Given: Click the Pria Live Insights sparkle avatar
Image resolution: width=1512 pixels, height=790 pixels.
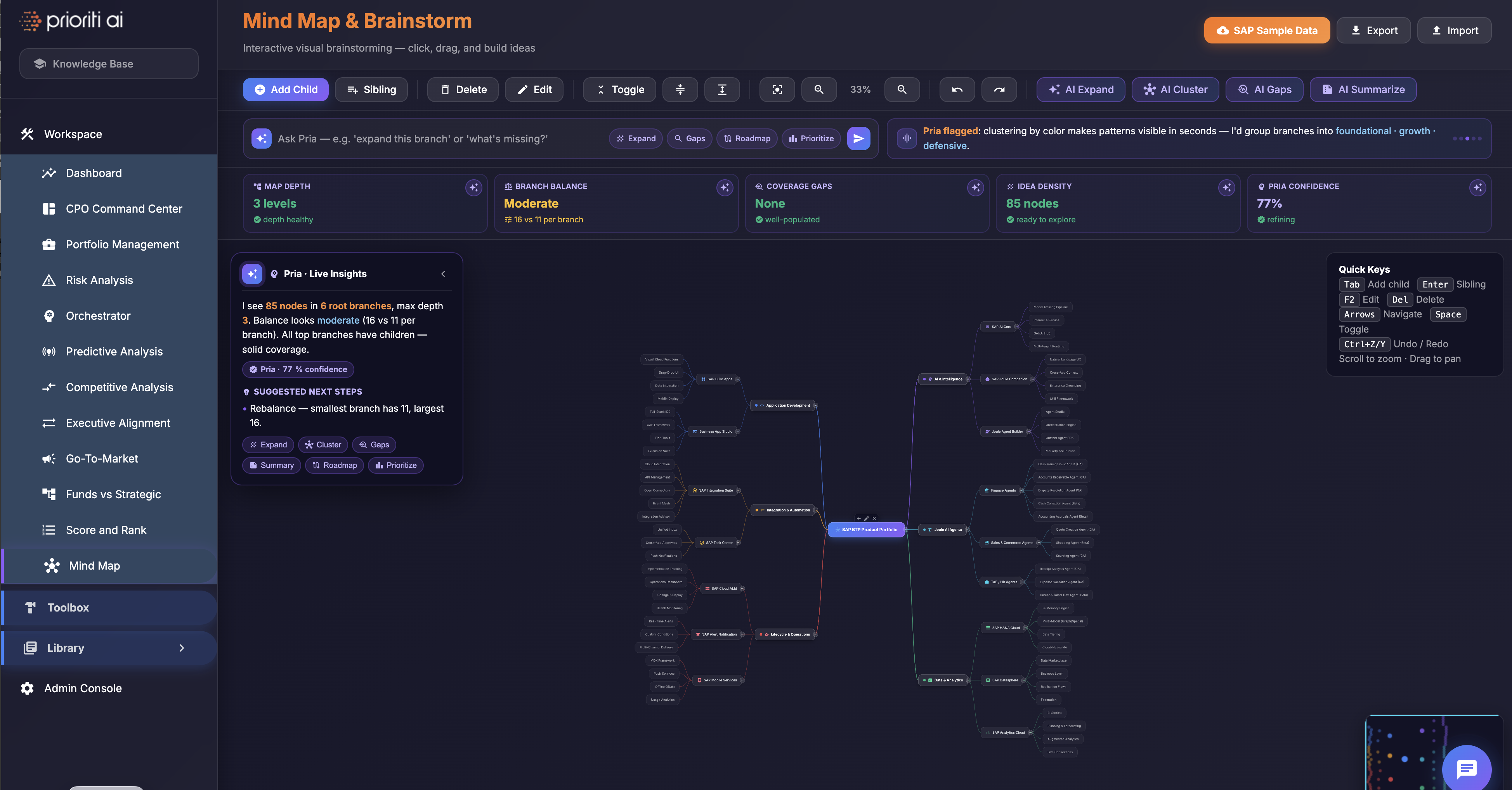Looking at the screenshot, I should pos(252,274).
